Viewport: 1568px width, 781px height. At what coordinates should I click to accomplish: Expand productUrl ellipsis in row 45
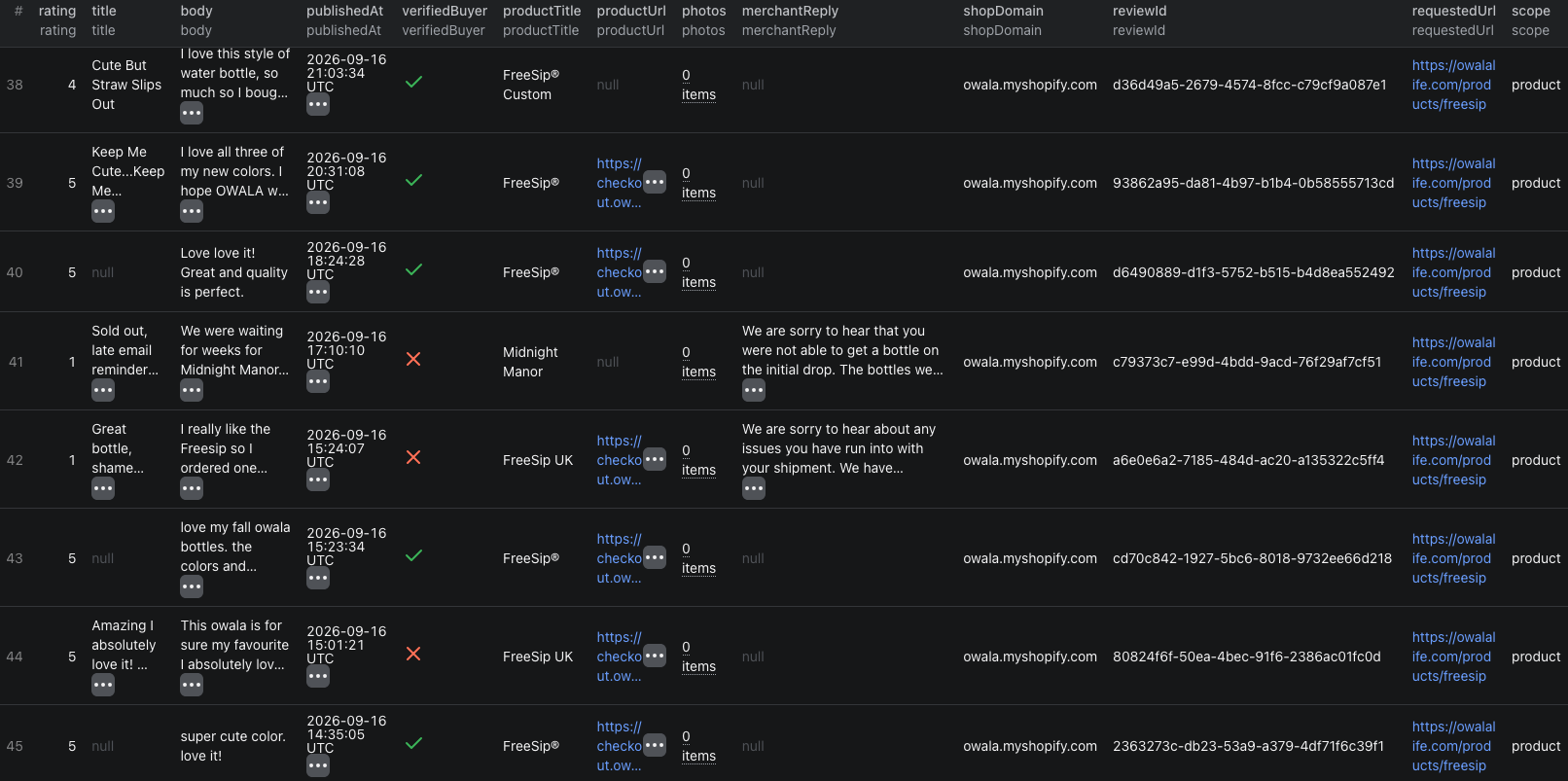point(655,745)
